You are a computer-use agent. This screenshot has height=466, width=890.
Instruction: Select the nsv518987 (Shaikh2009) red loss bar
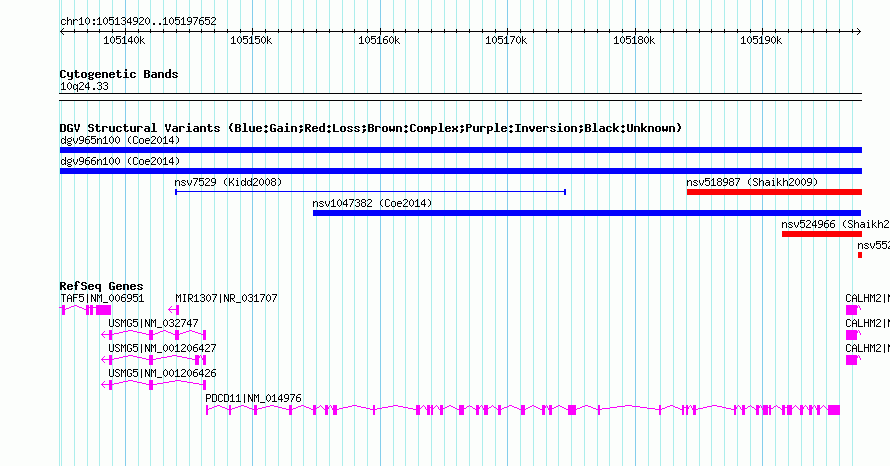pos(774,192)
